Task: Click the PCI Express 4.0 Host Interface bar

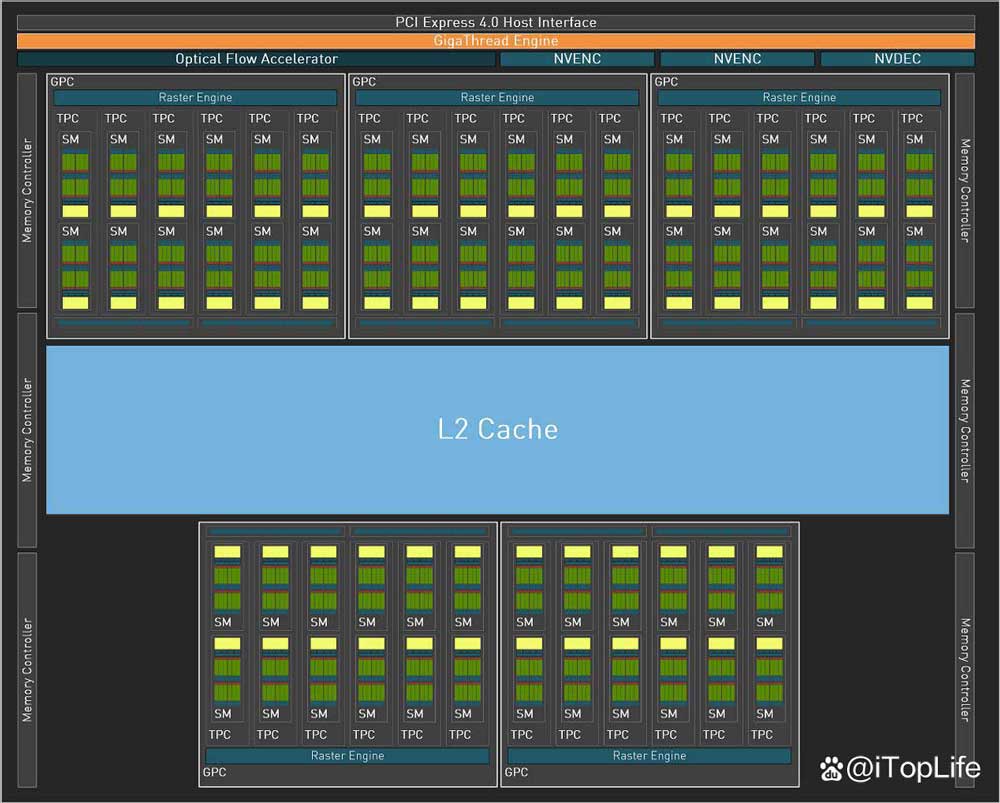Action: coord(496,22)
